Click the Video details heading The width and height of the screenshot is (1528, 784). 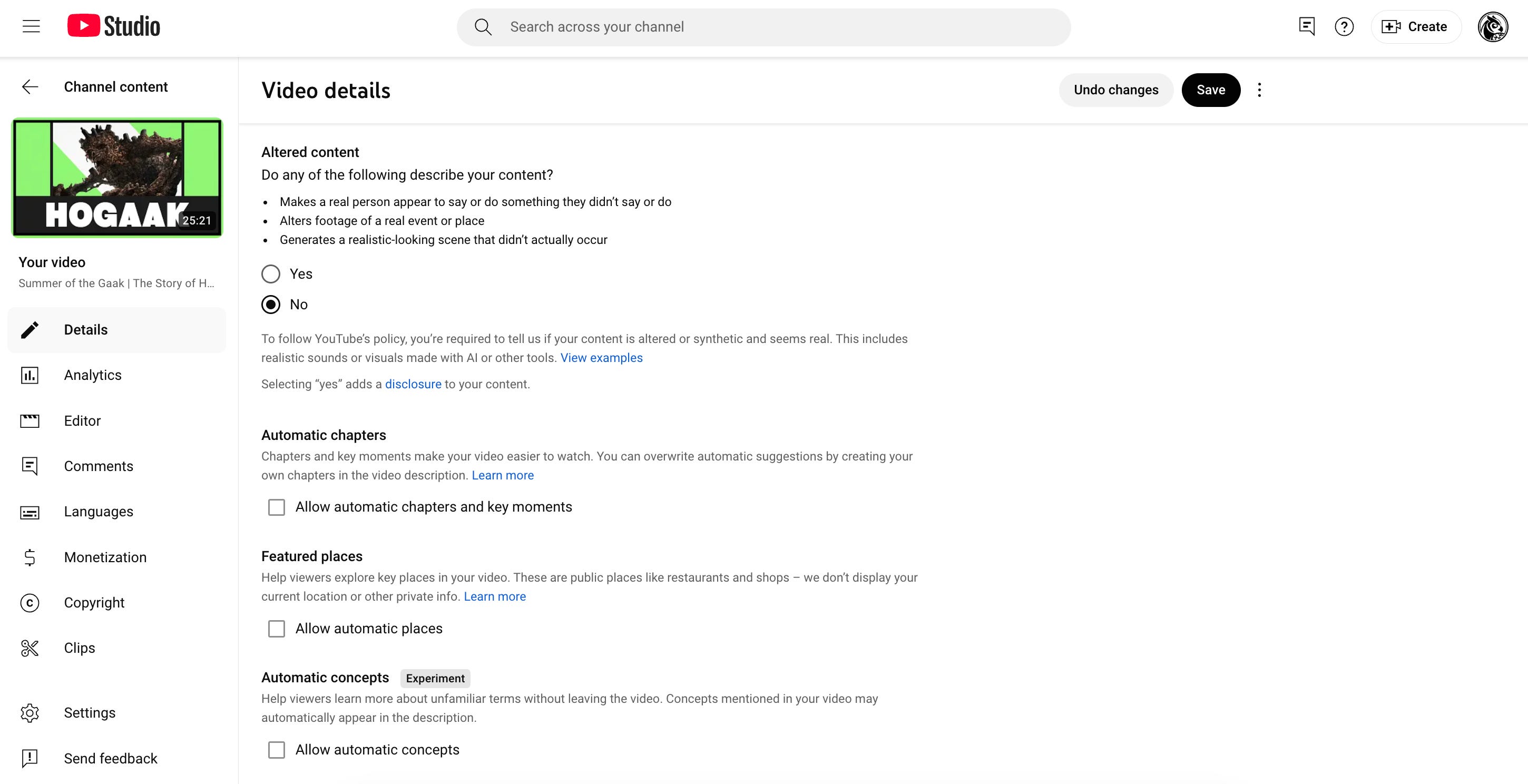(326, 91)
